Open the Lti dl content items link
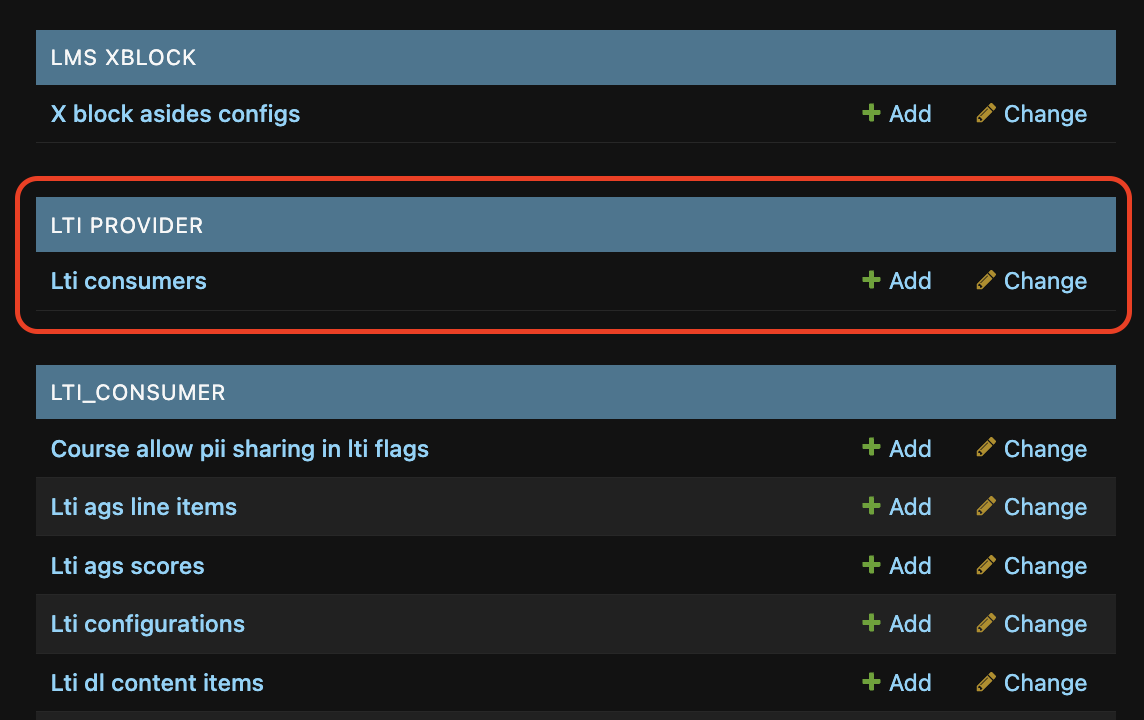The height and width of the screenshot is (720, 1144). click(x=157, y=683)
